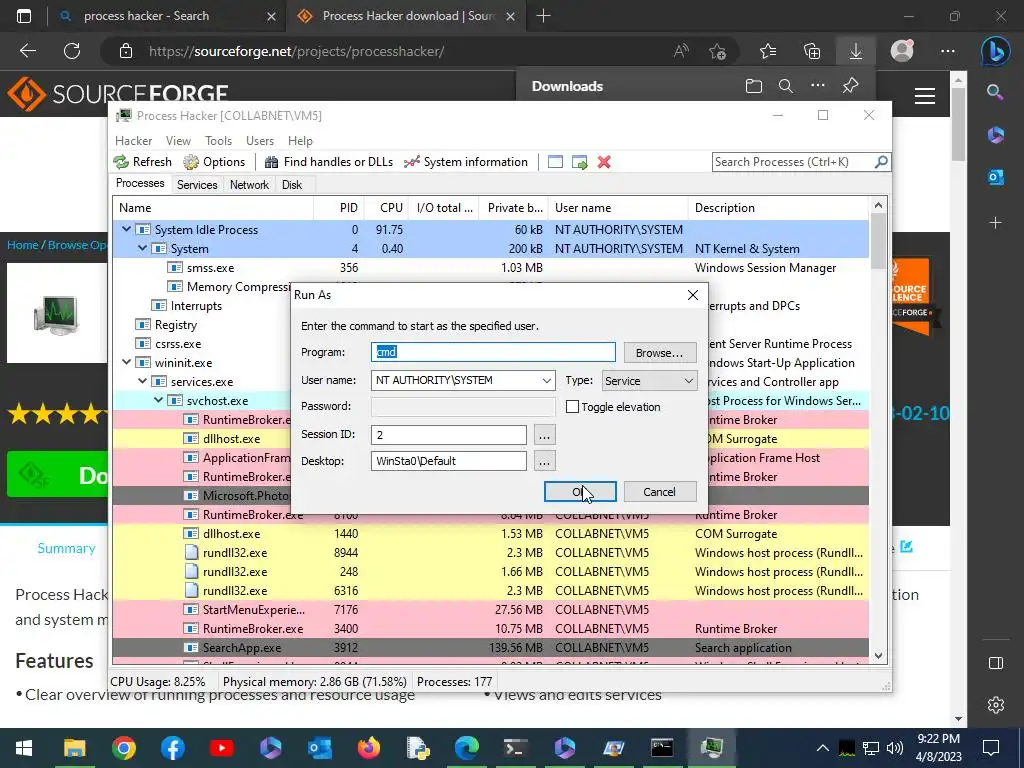The width and height of the screenshot is (1024, 768).
Task: Switch to the Network tab
Action: click(249, 185)
